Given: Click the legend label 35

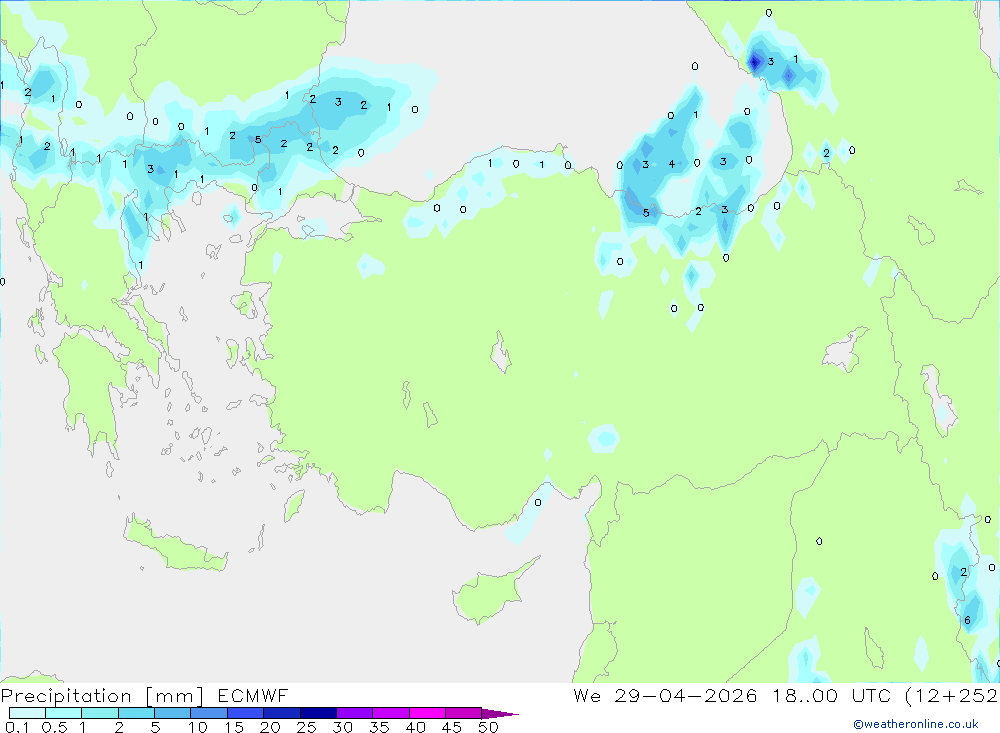Looking at the screenshot, I should (x=379, y=727).
